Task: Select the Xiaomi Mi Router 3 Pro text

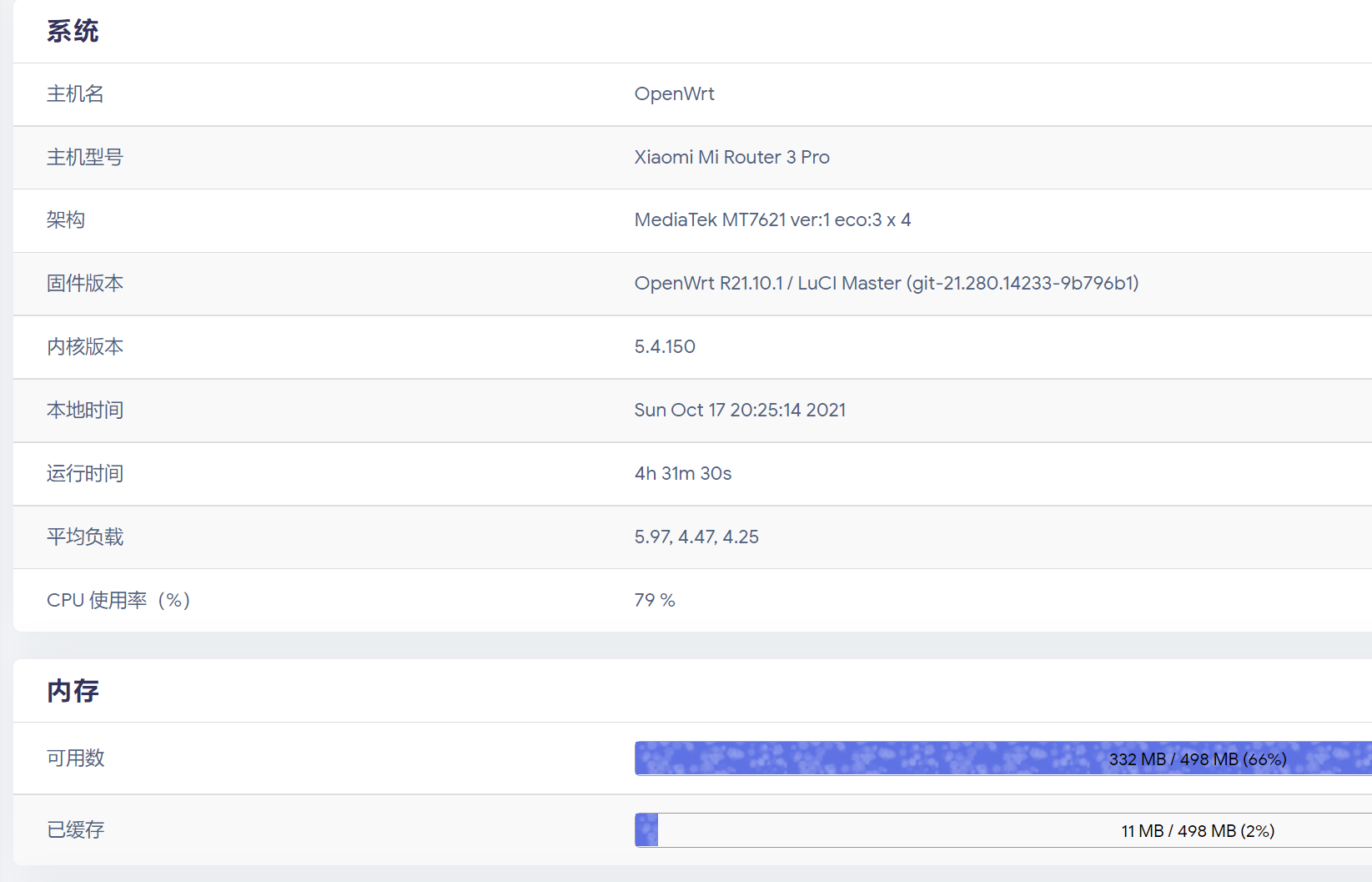Action: 731,157
